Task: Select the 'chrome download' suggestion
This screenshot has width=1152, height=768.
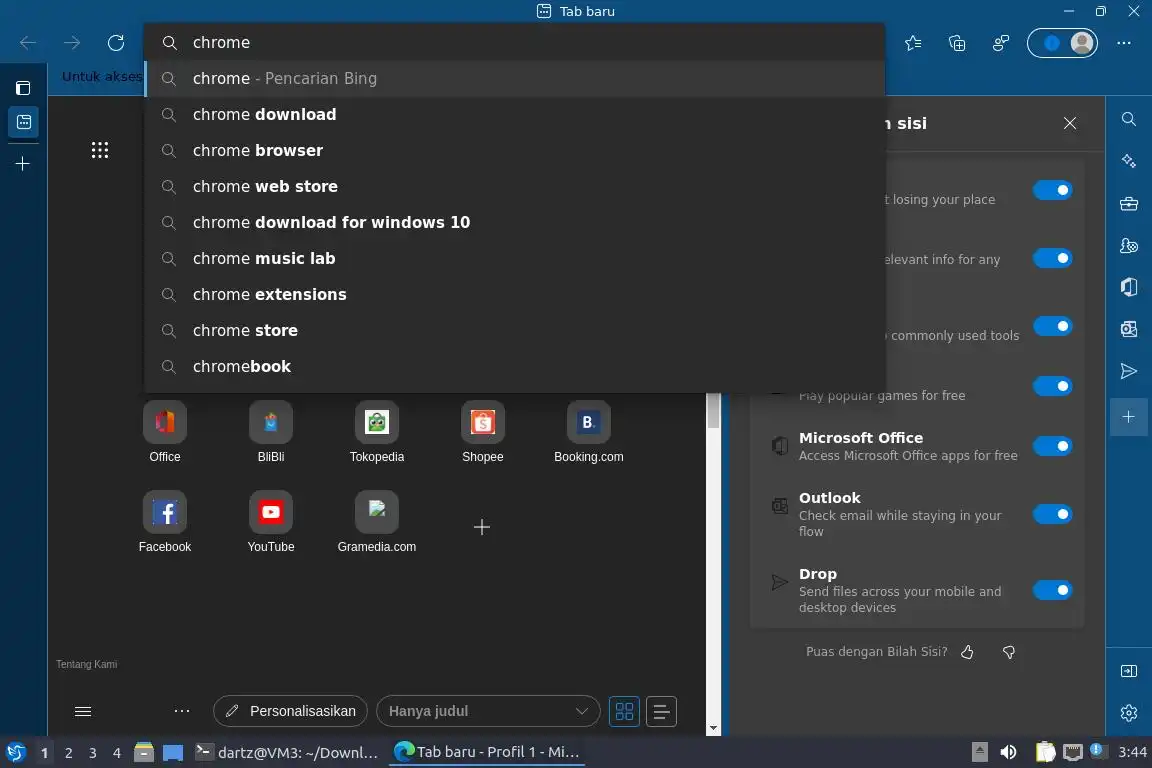Action: point(515,115)
